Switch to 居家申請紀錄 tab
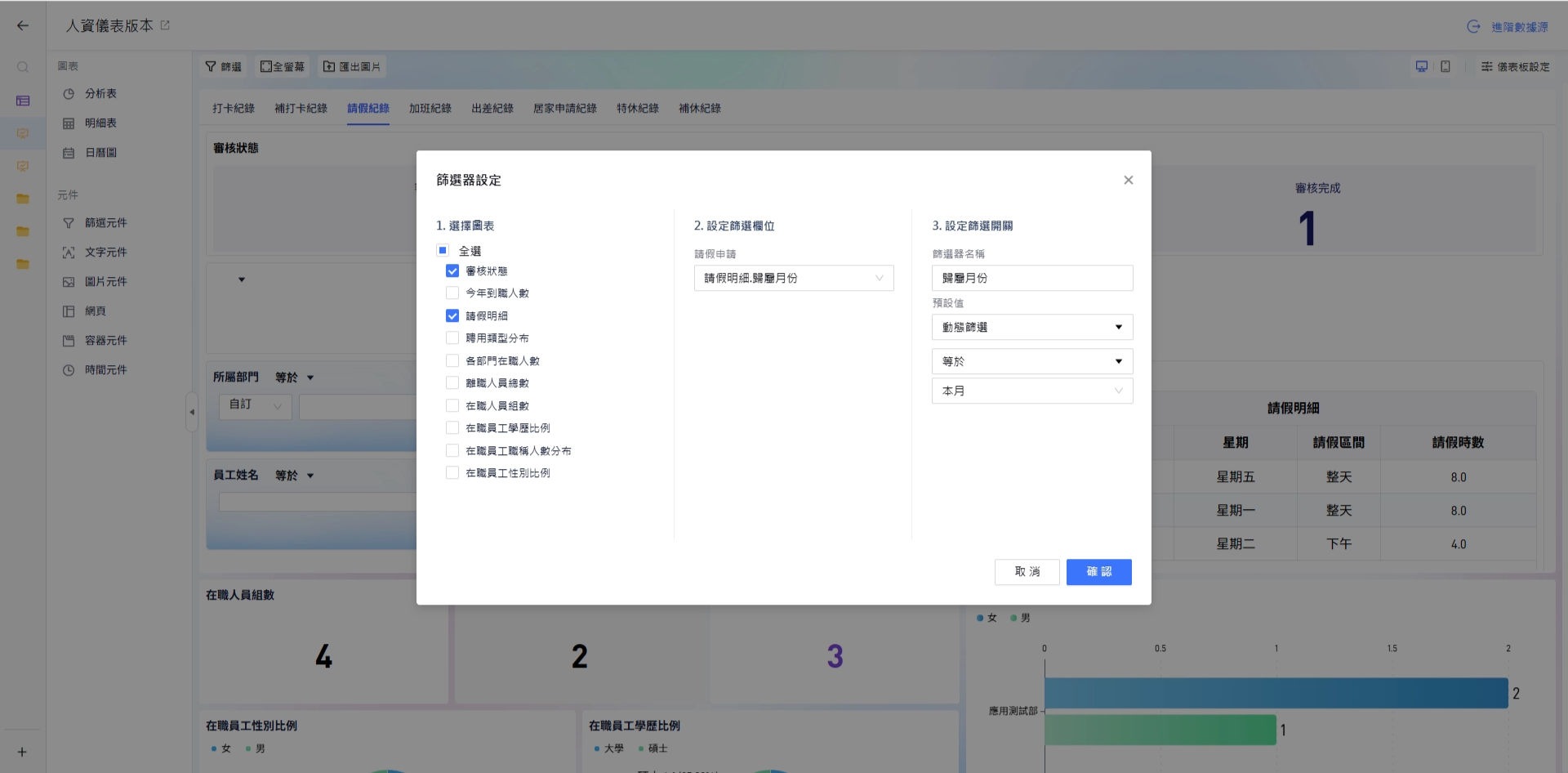 point(565,109)
